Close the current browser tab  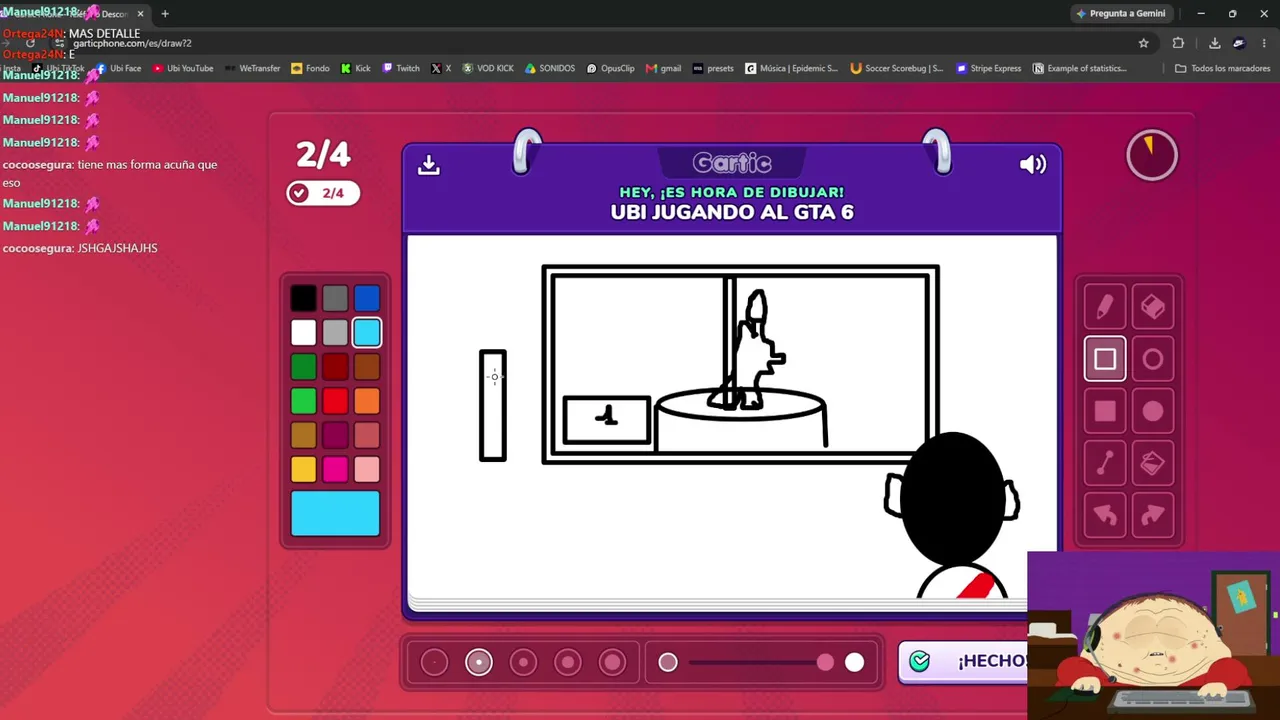[140, 14]
